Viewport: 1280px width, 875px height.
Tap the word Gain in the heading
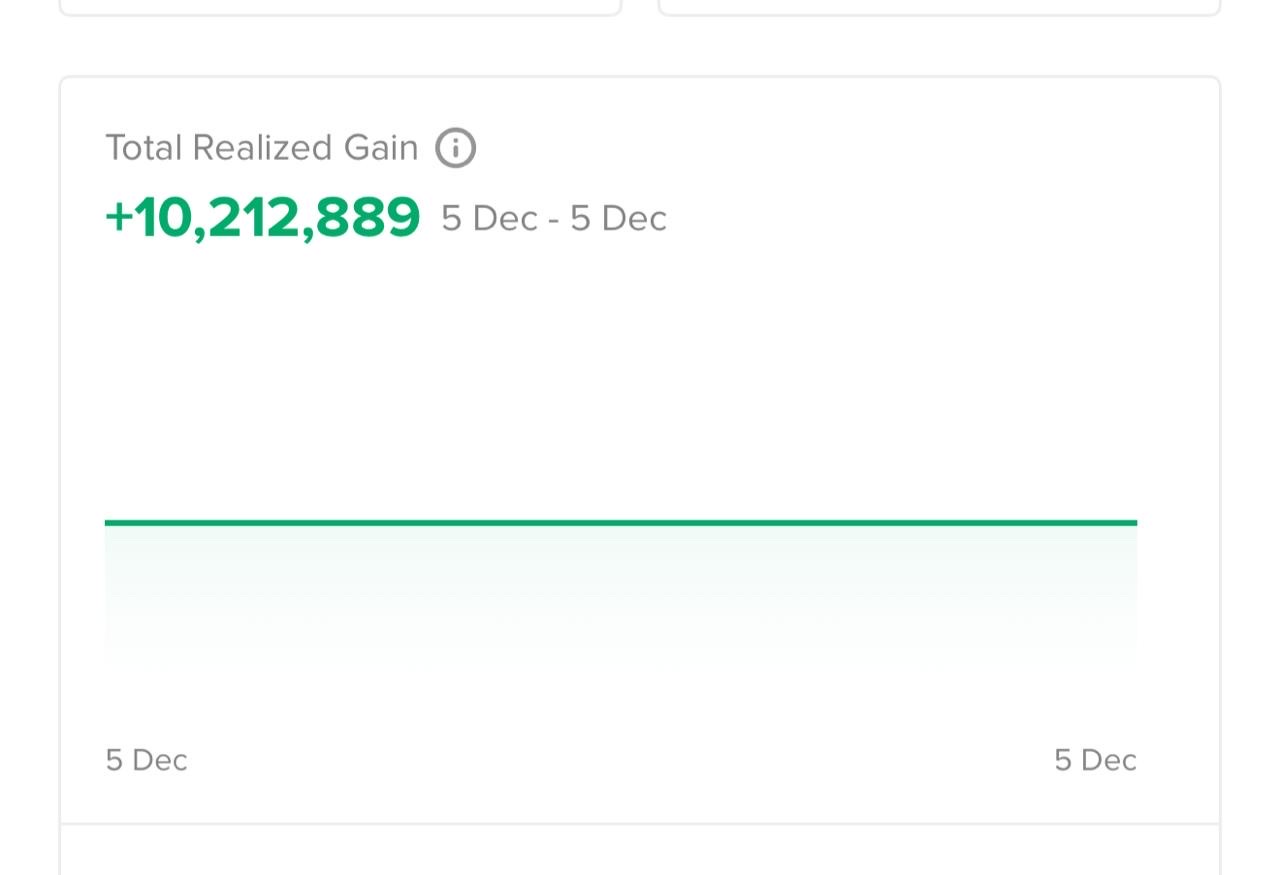[x=381, y=148]
